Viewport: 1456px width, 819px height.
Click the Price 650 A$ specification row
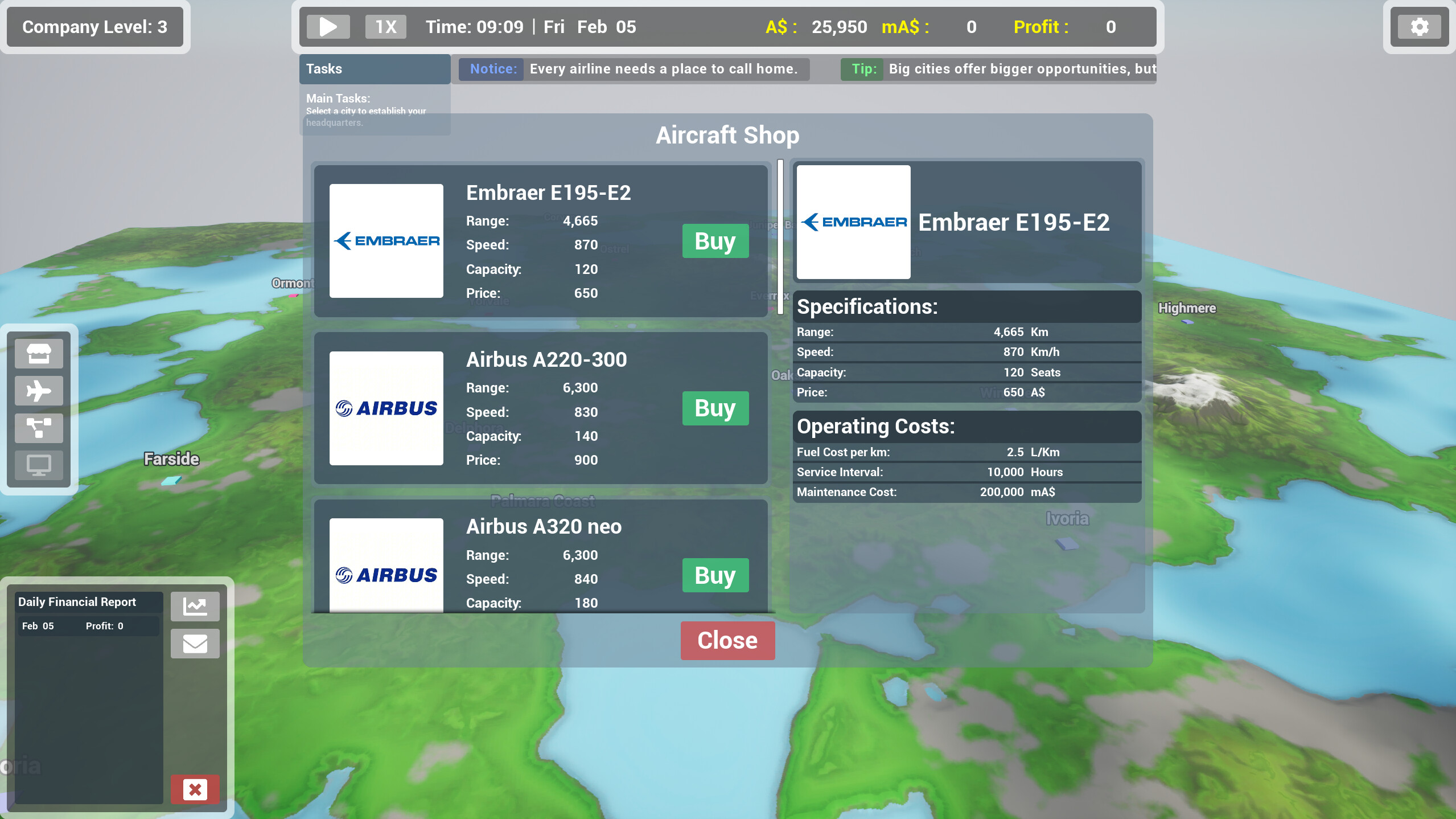pyautogui.click(x=966, y=392)
